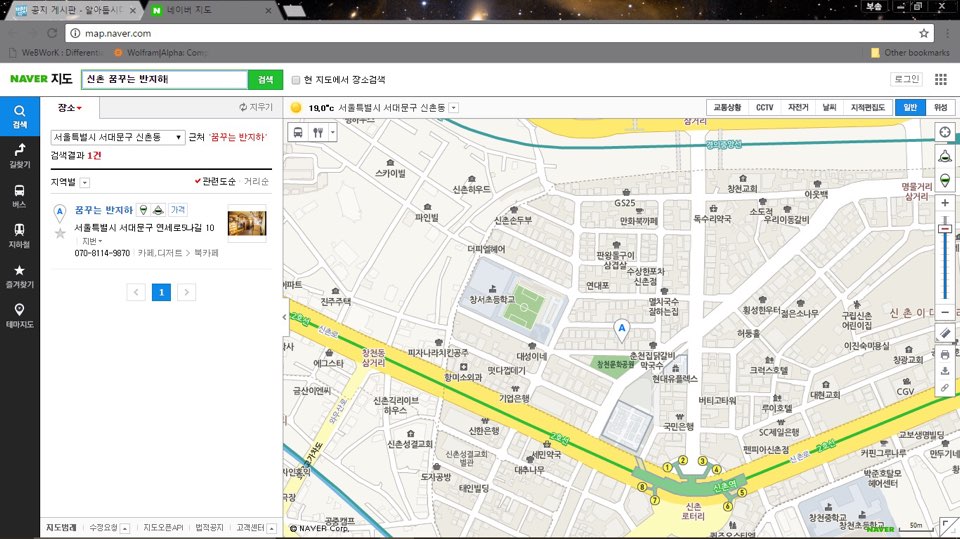960x539 pixels.
Task: Sort results by 거리순
Action: coord(256,181)
